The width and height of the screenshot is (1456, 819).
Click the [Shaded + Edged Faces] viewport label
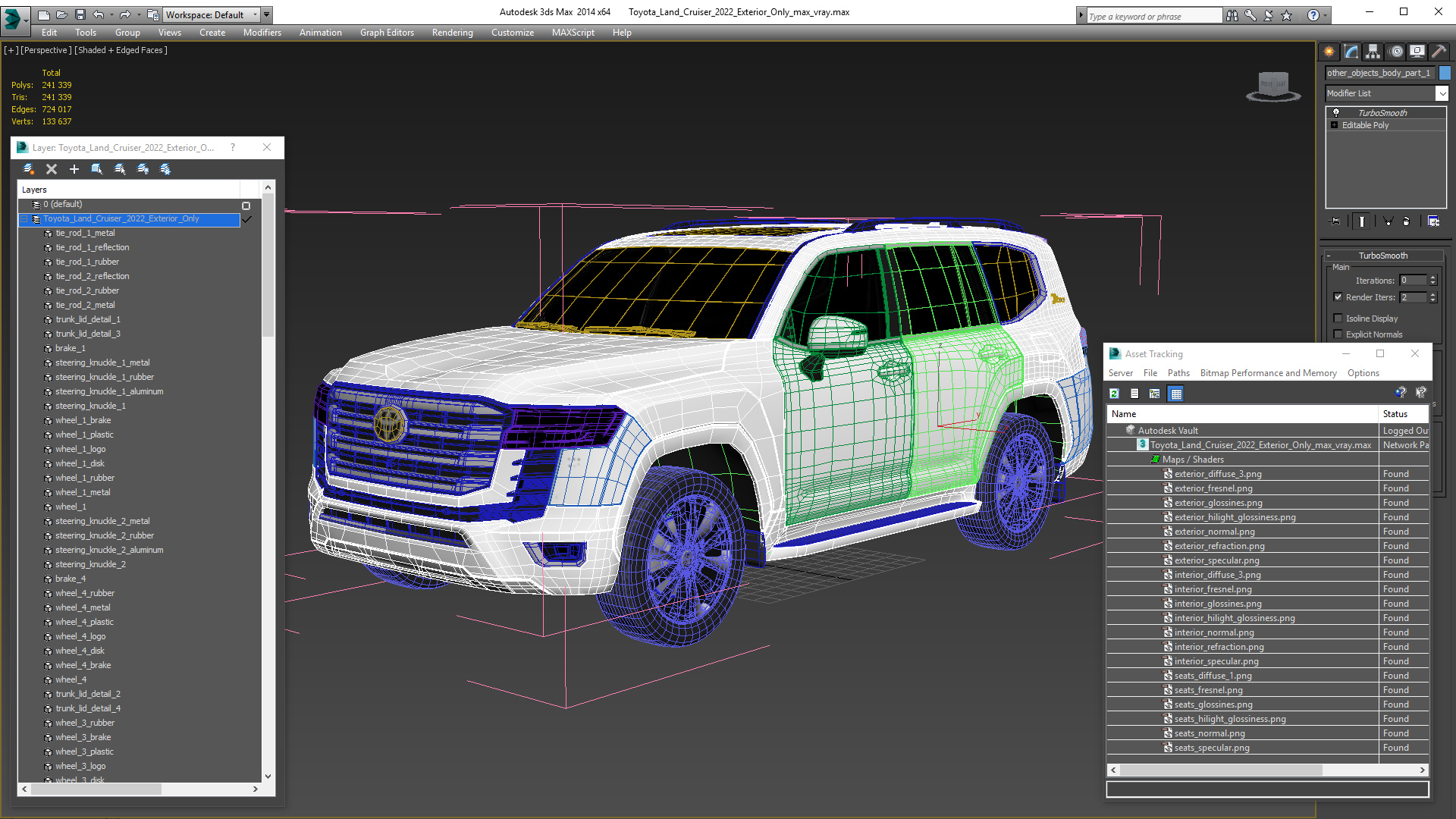point(121,50)
